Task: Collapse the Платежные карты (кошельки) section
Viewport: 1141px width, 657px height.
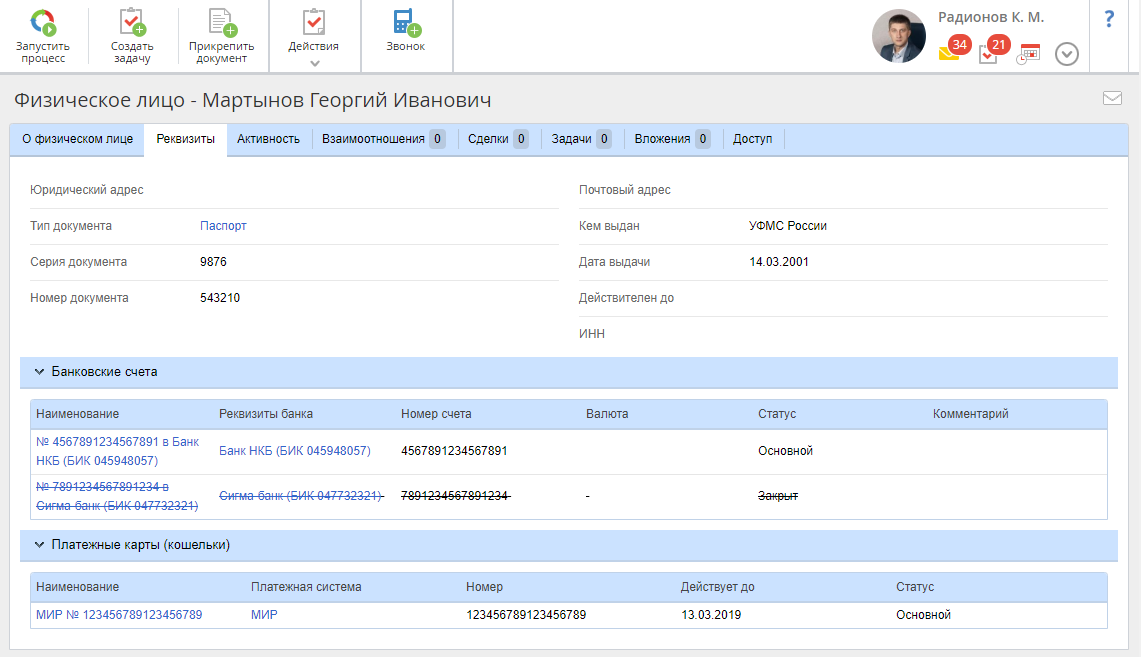Action: 40,545
